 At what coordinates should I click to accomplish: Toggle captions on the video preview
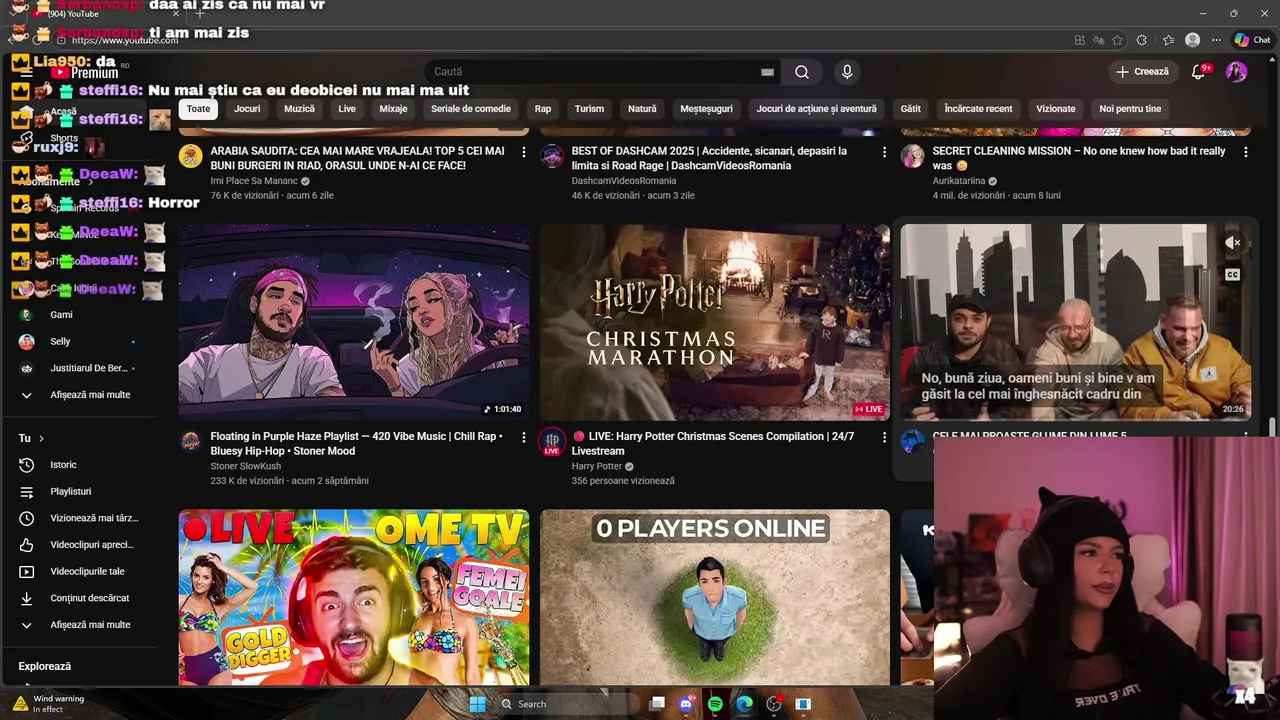(1233, 275)
